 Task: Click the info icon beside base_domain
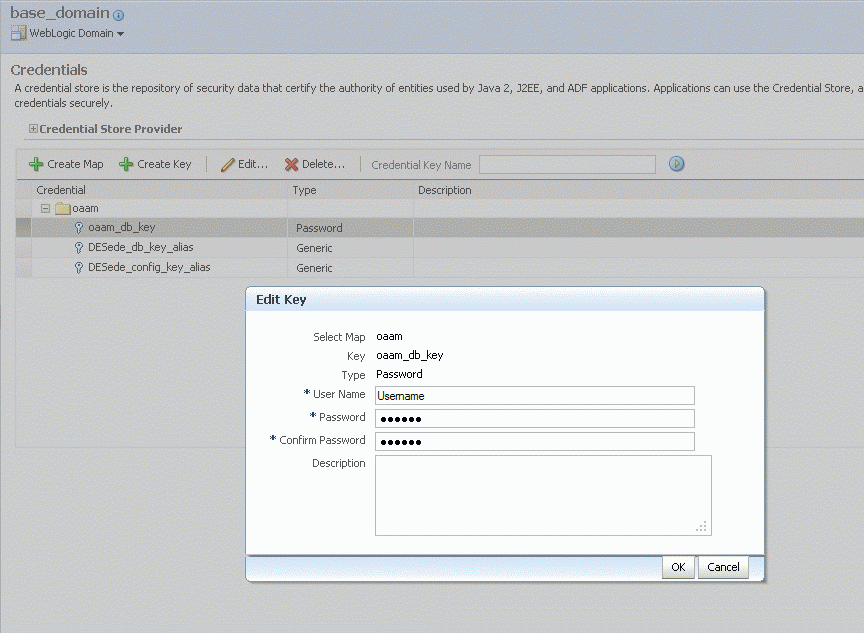click(118, 15)
